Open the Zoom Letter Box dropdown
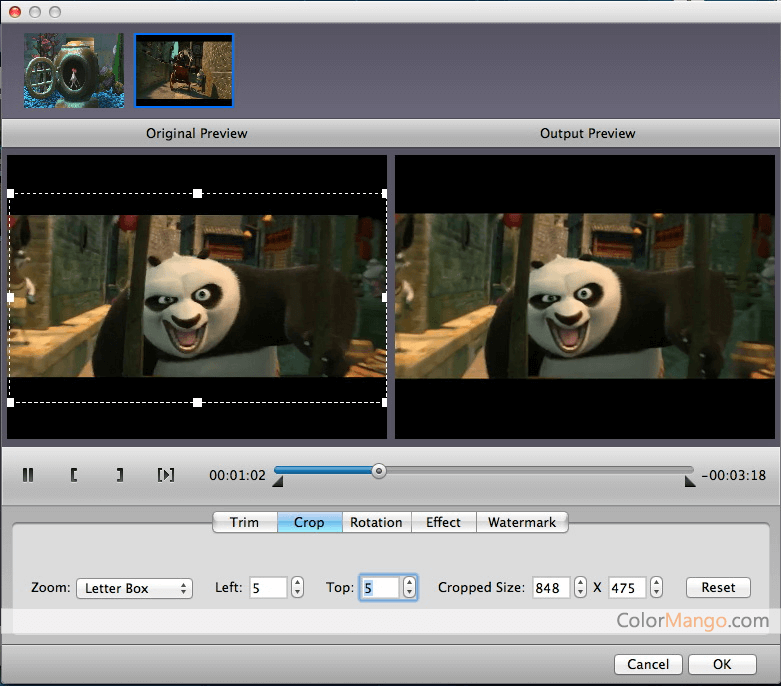781x686 pixels. click(x=134, y=588)
